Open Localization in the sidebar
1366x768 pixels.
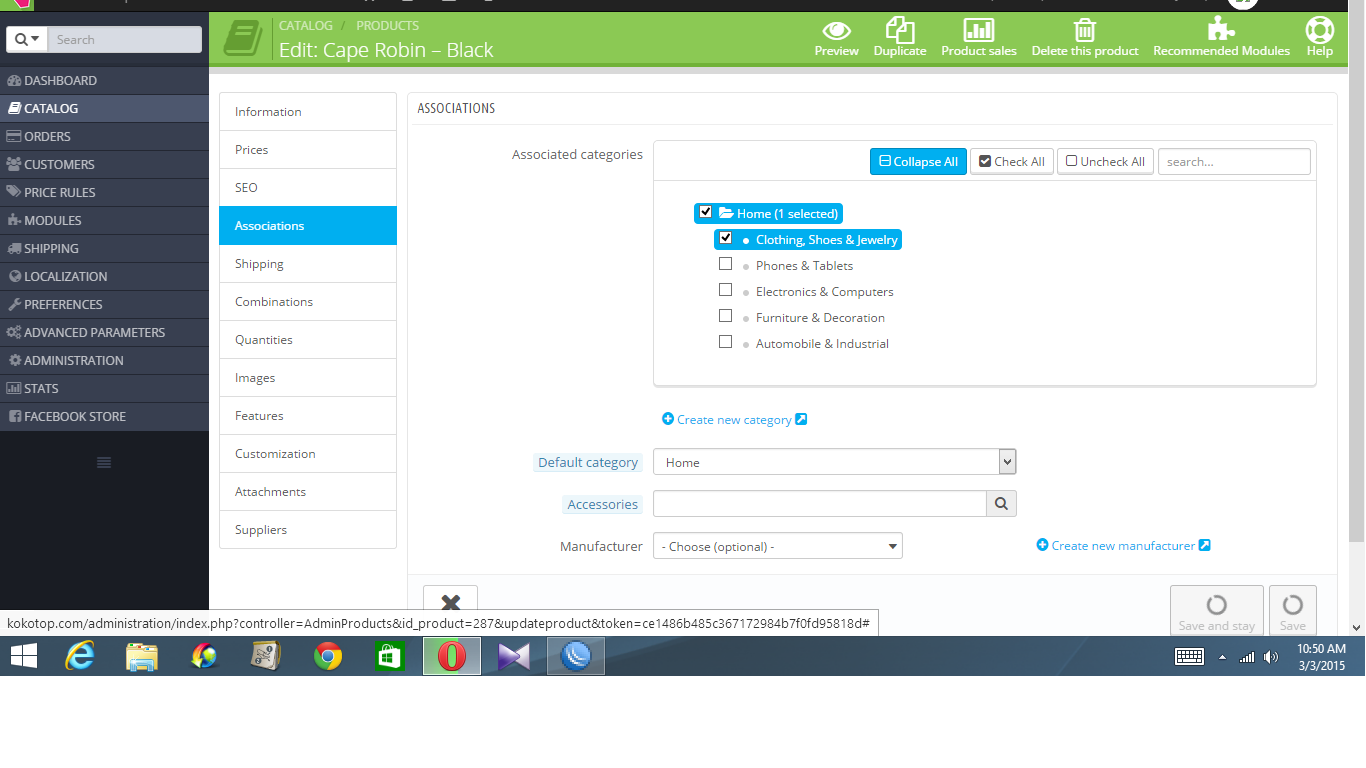click(104, 276)
